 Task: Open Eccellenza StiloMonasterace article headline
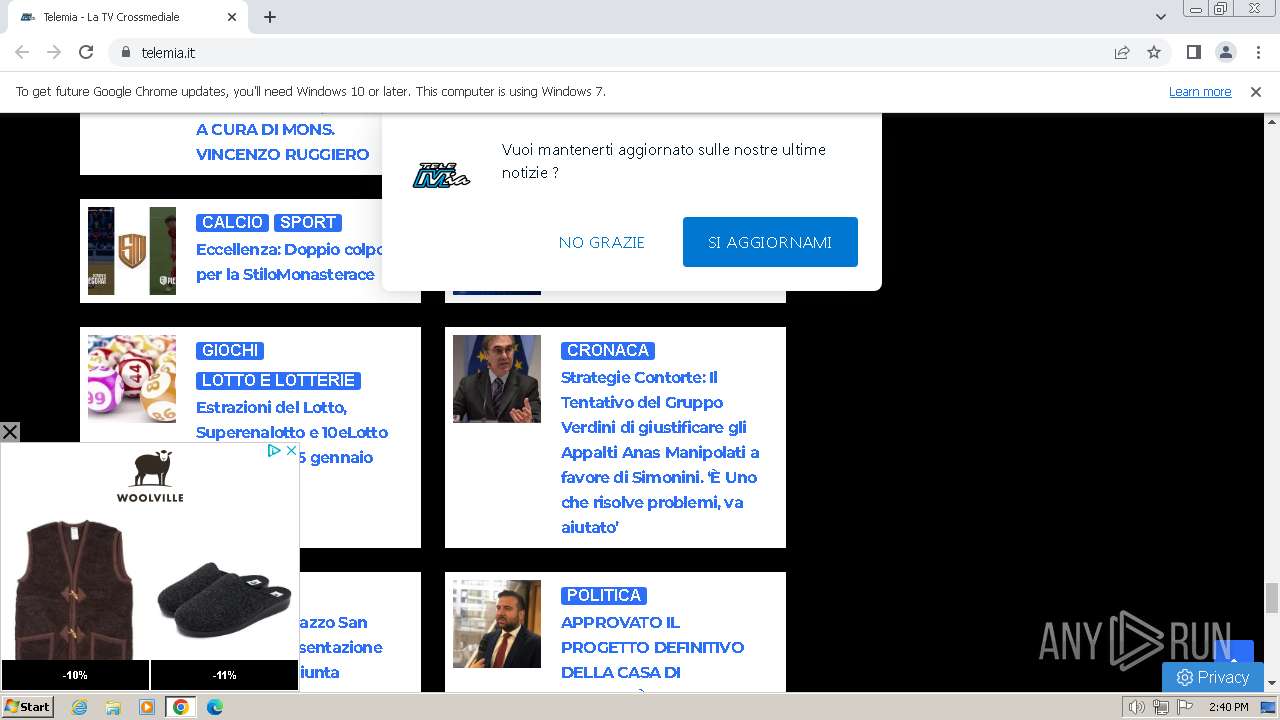tap(290, 262)
